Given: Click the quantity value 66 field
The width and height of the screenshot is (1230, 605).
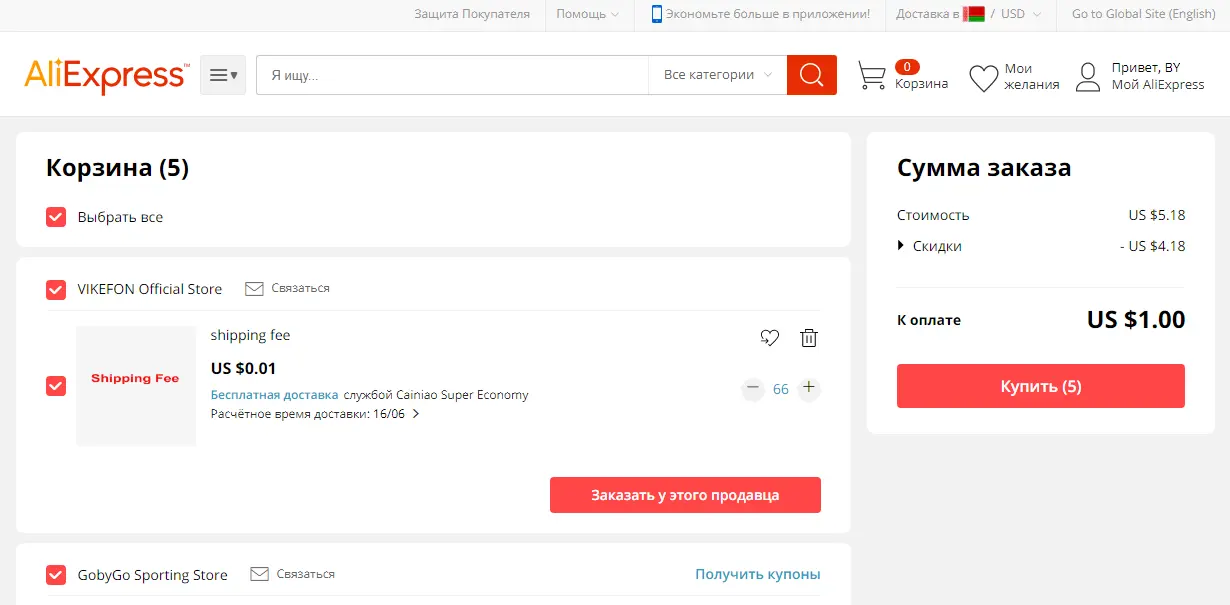Looking at the screenshot, I should [781, 388].
